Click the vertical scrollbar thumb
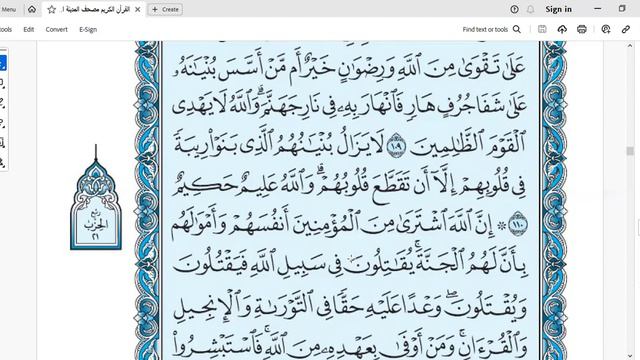The width and height of the screenshot is (640, 360). pos(630,151)
